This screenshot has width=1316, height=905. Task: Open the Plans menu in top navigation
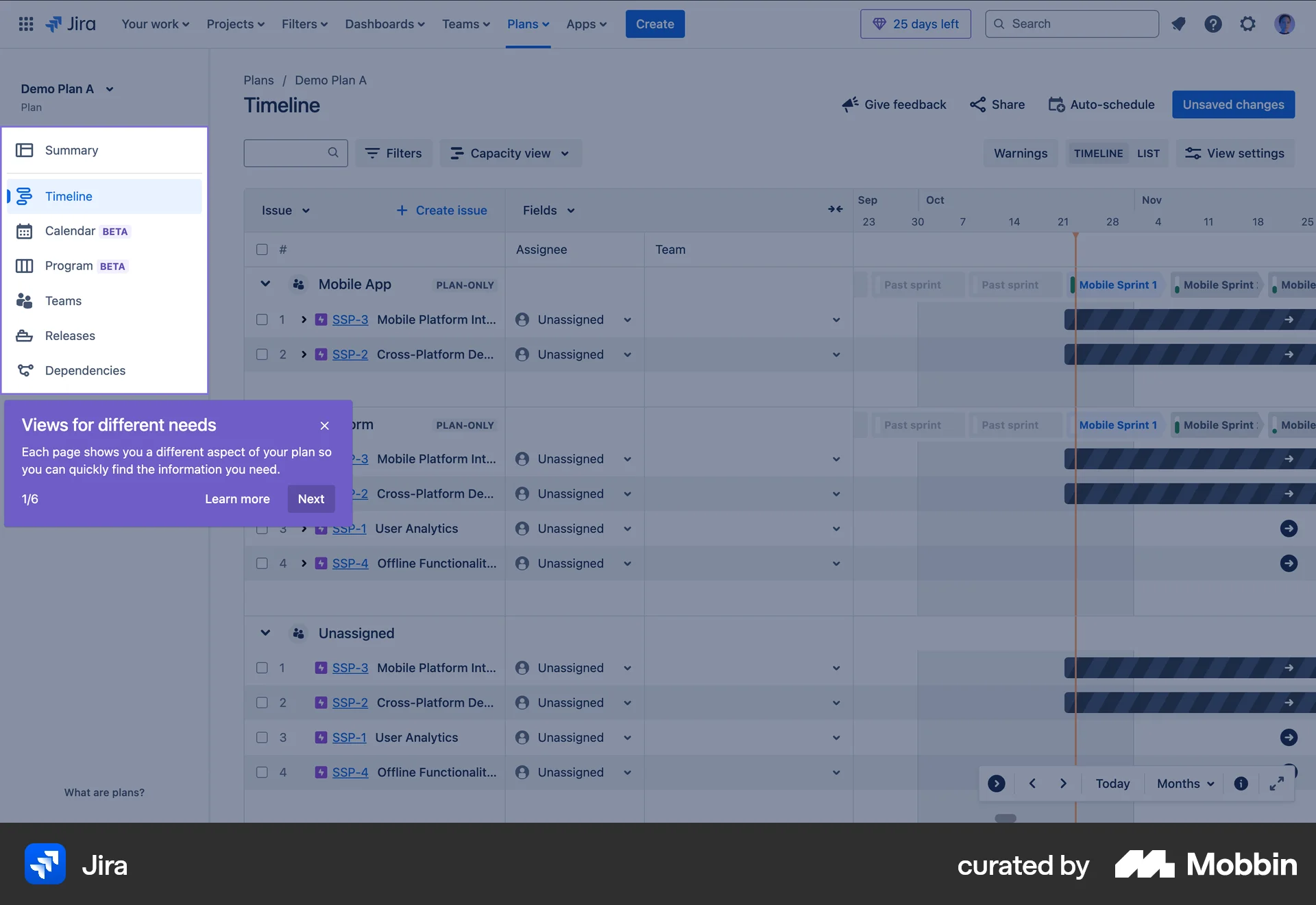(x=528, y=23)
